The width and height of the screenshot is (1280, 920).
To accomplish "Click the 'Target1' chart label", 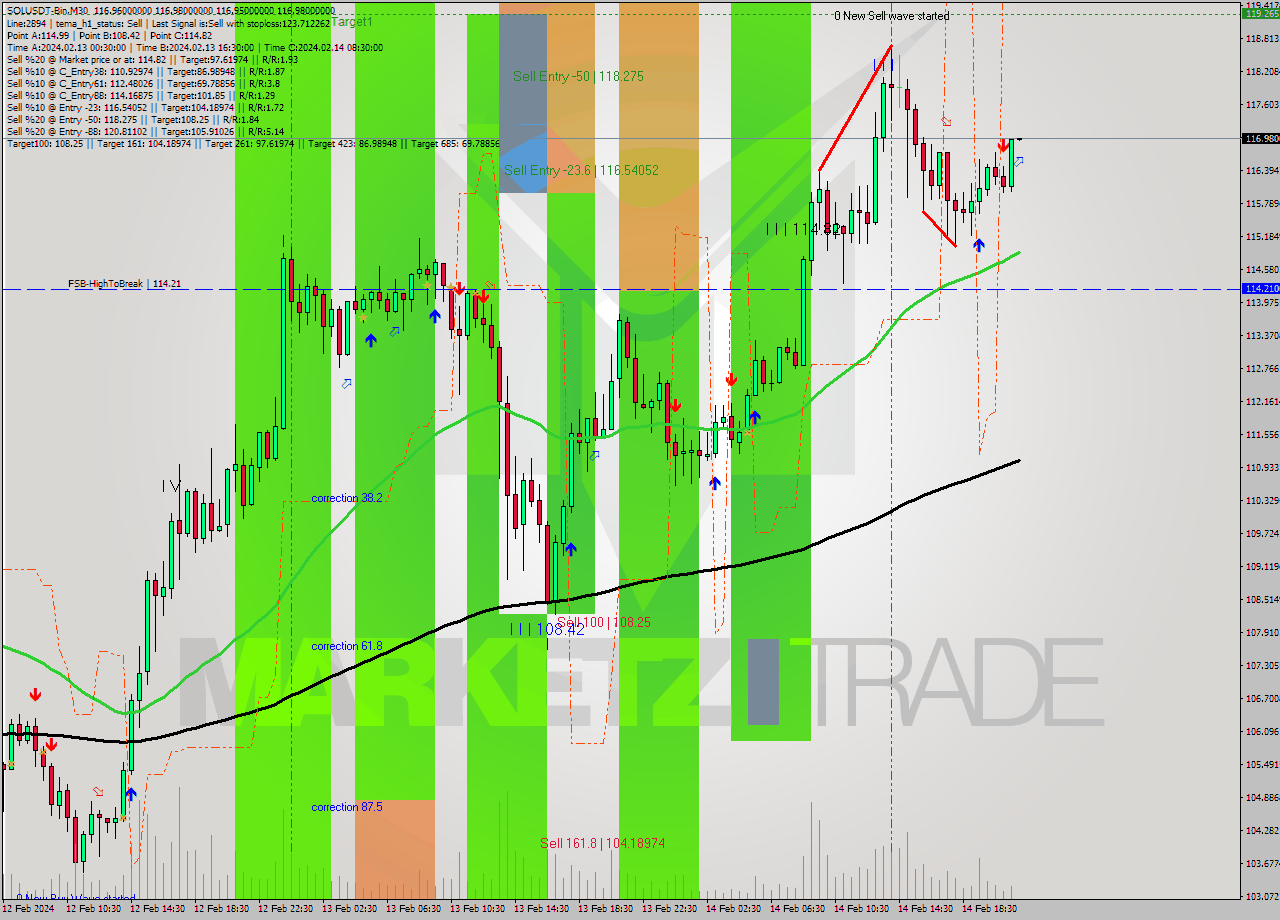I will click(x=351, y=21).
